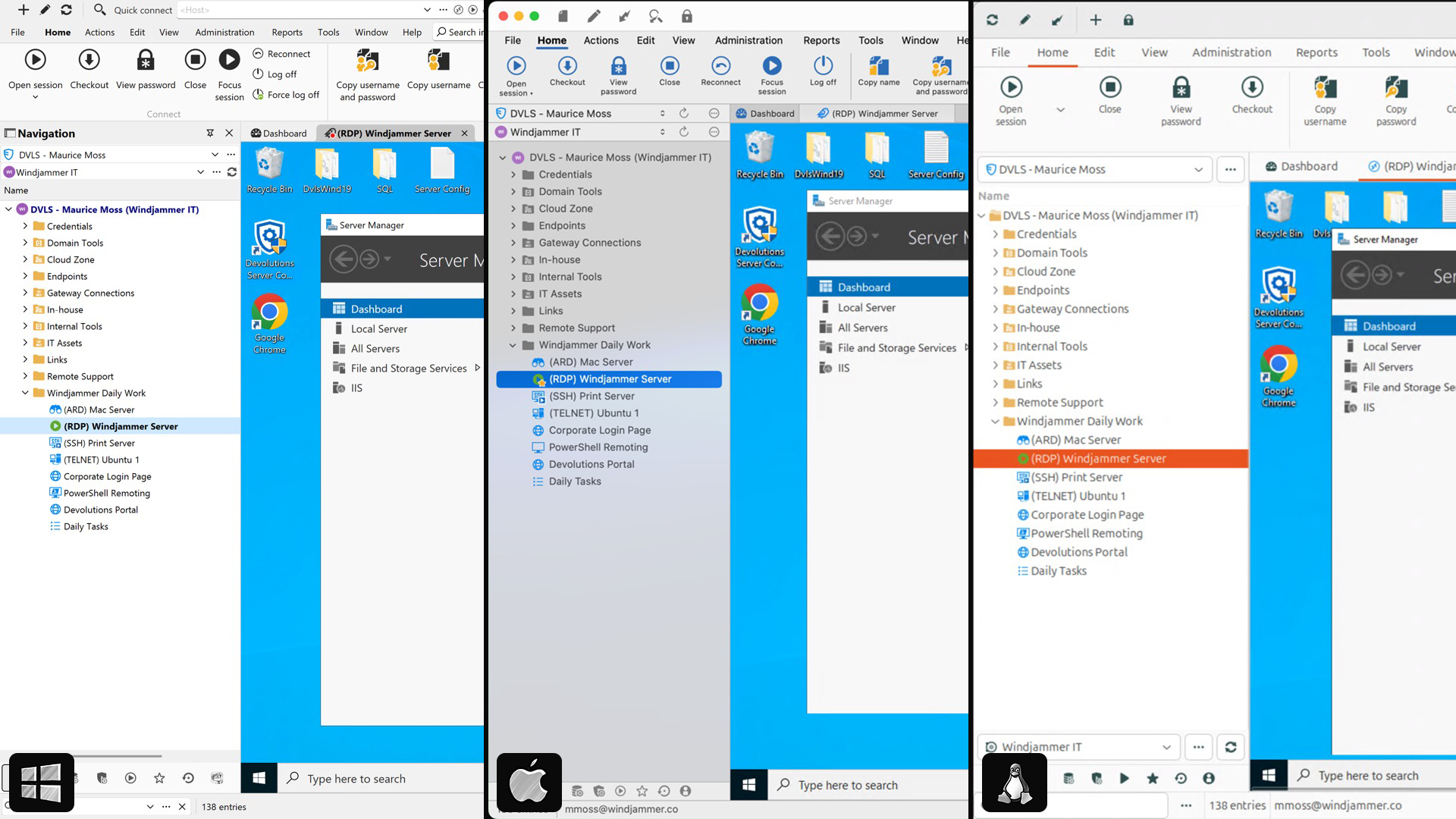Viewport: 1456px width, 819px height.
Task: Switch to Dashboard tab in Windows window
Action: 278,133
